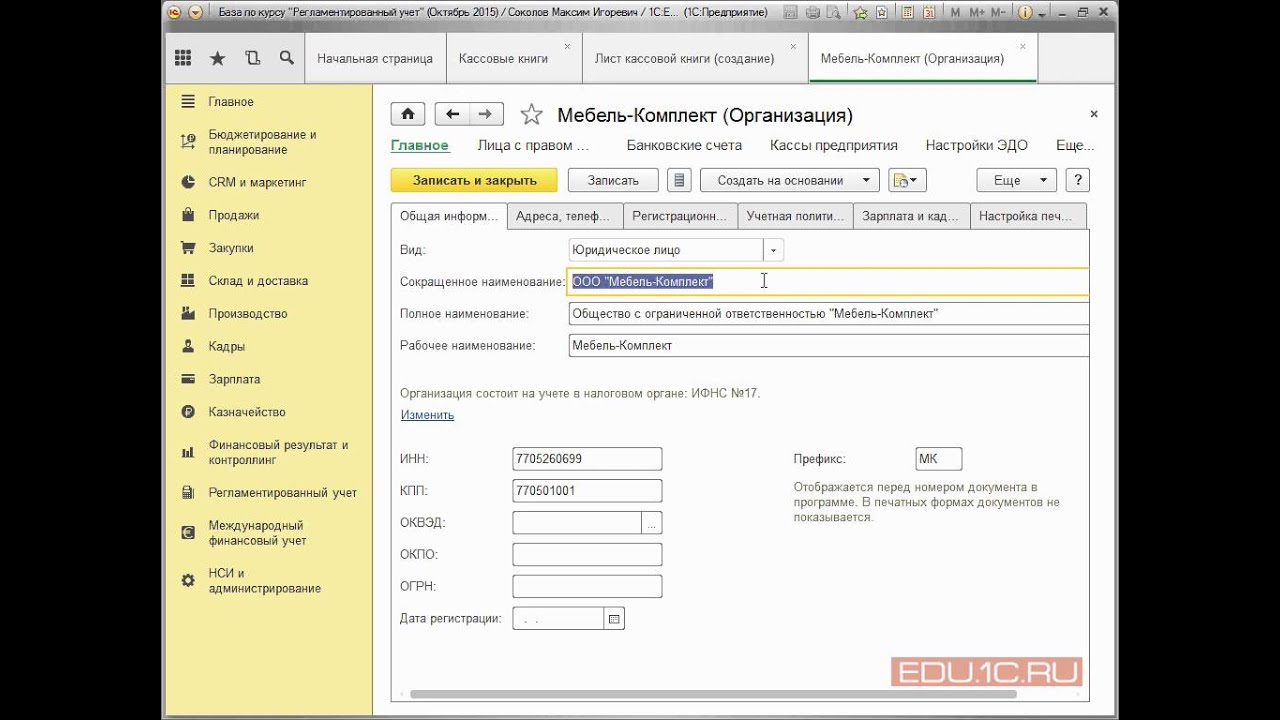1280x720 pixels.
Task: Click the Префикс input field
Action: click(939, 459)
